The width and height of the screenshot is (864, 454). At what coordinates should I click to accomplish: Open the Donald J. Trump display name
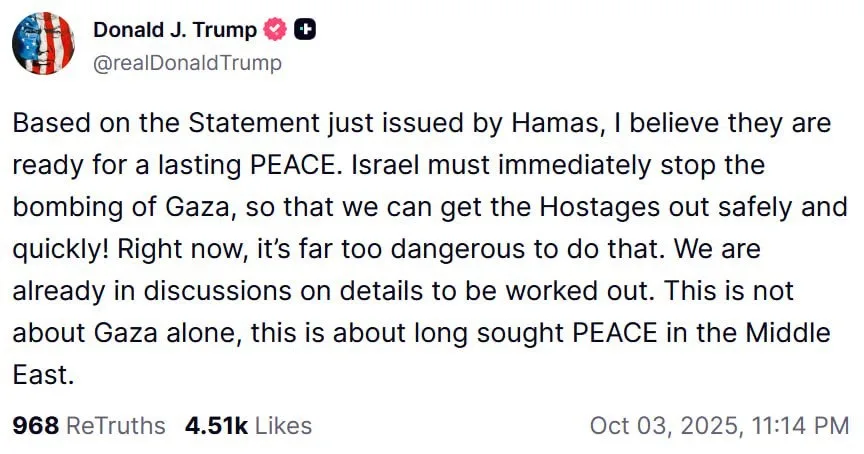[x=174, y=31]
